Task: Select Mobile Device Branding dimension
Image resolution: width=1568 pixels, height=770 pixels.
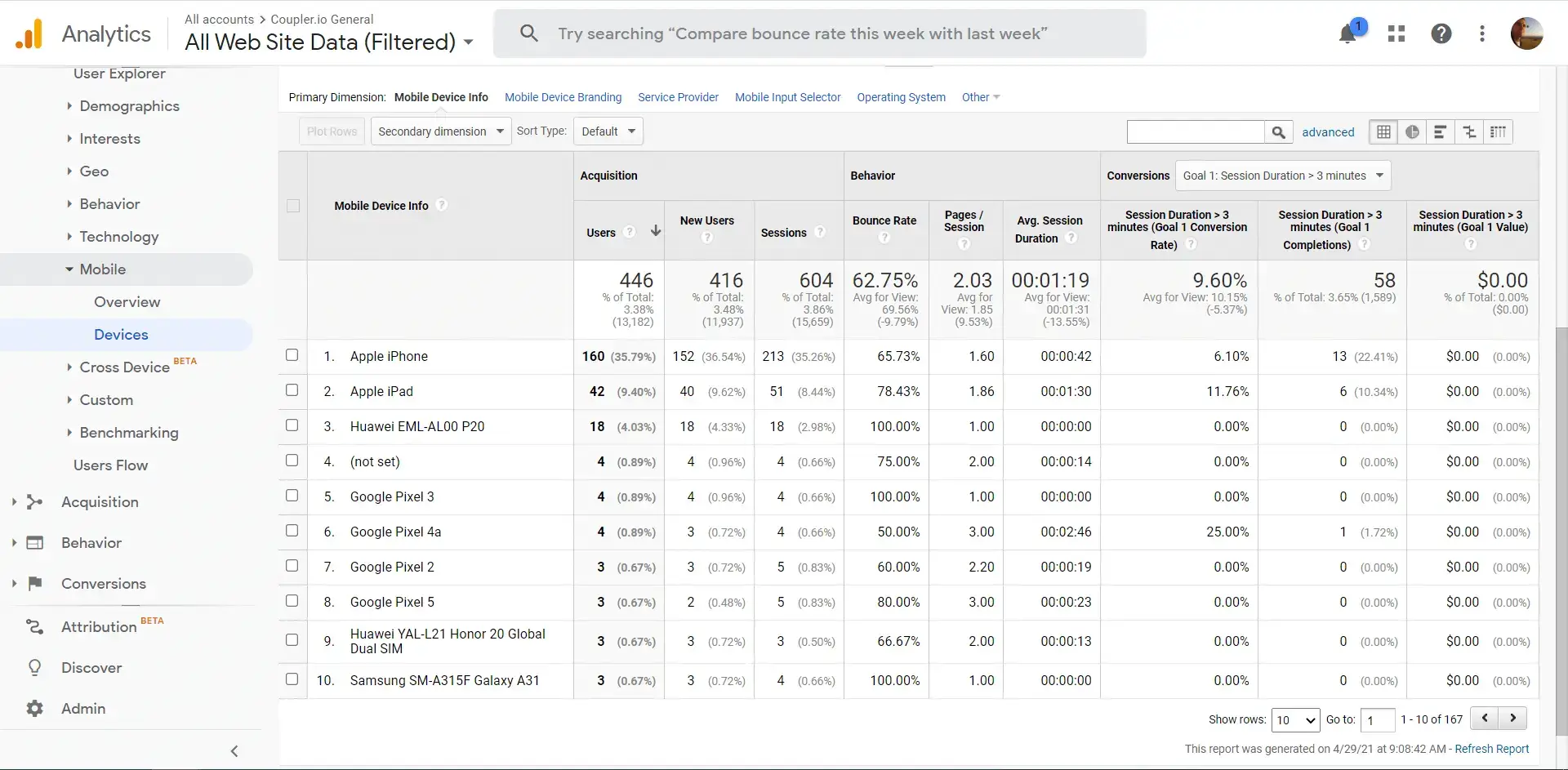Action: point(563,97)
